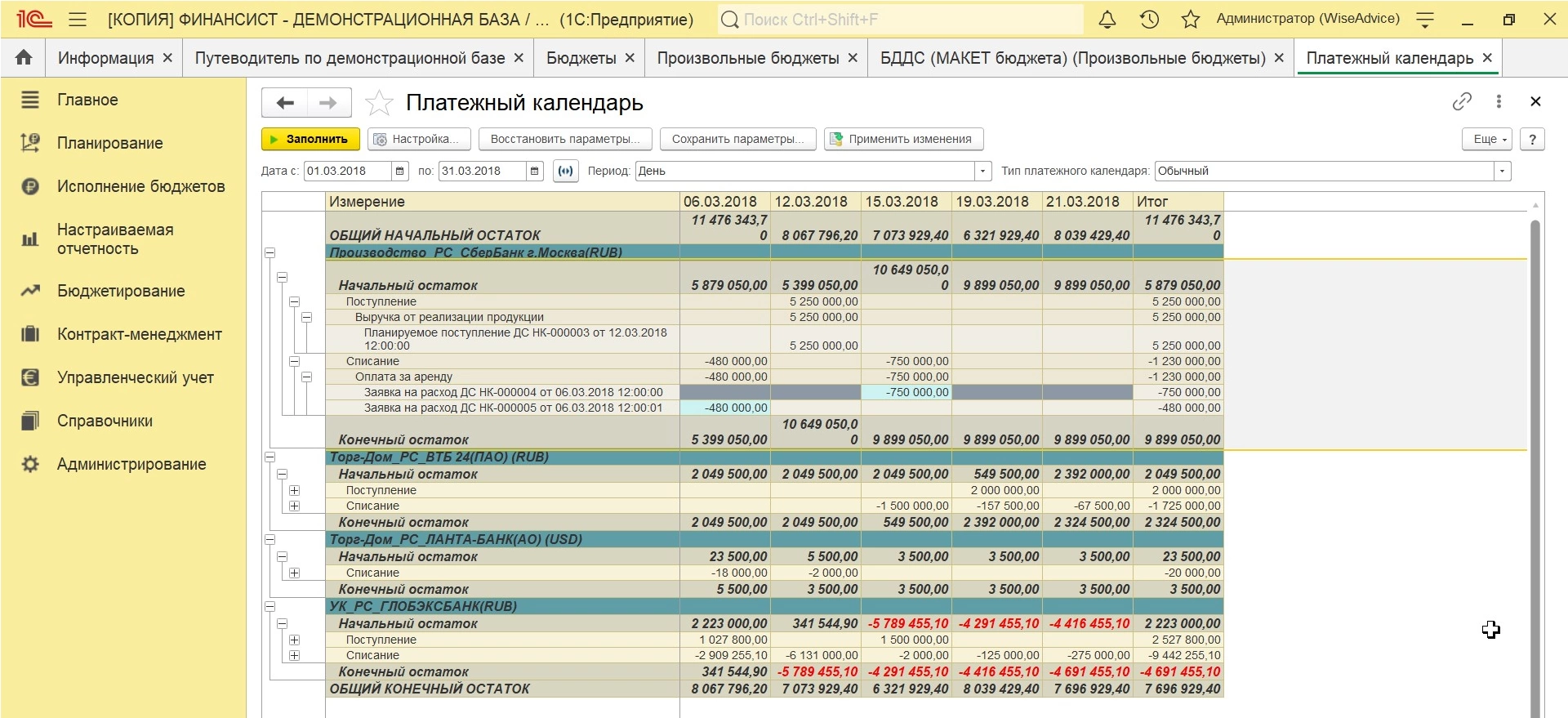
Task: Expand Списание under УК_РС_ГЛОБЭКСБАНК
Action: tap(294, 655)
